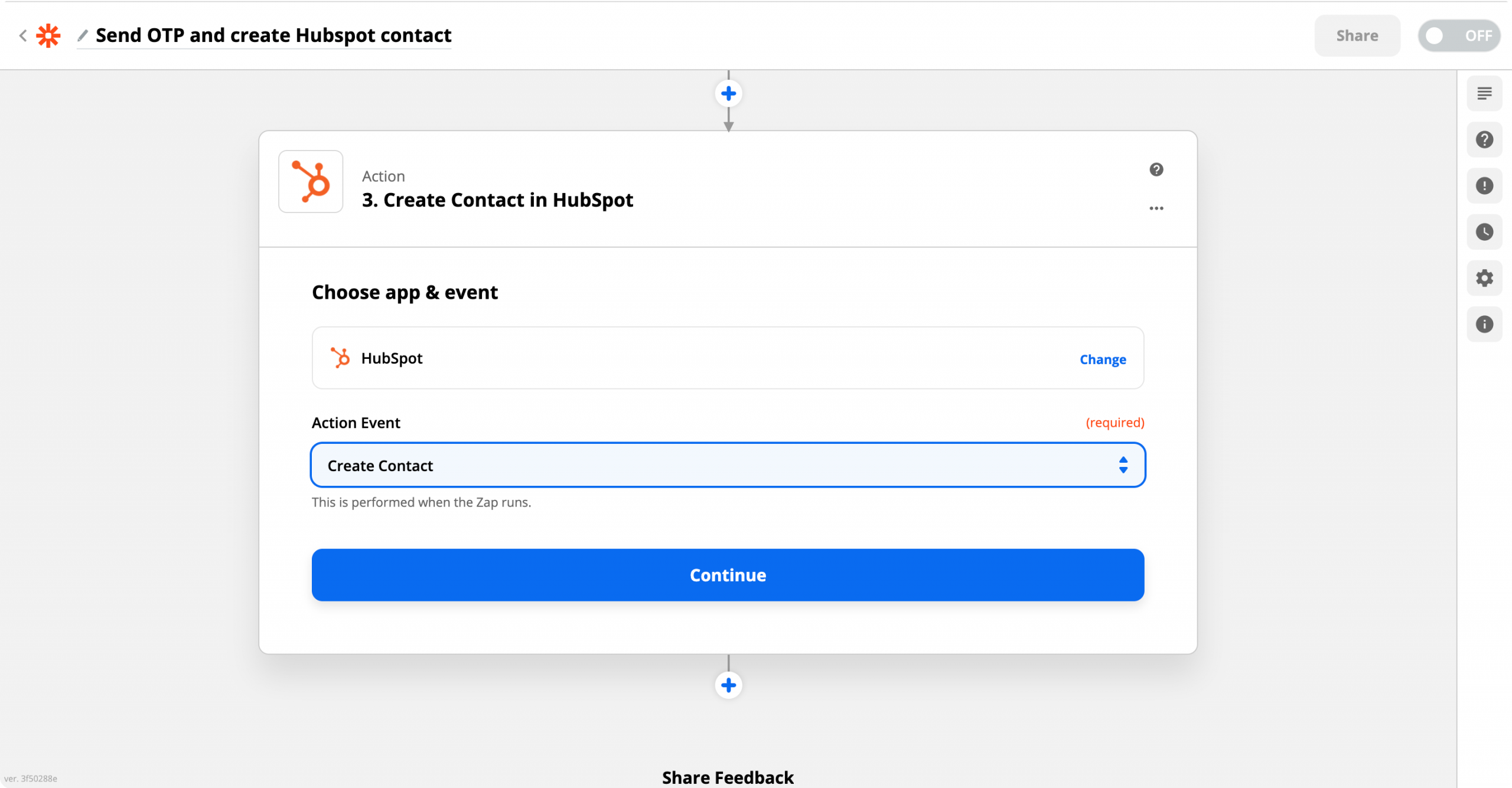Click the Share button

[x=1357, y=36]
